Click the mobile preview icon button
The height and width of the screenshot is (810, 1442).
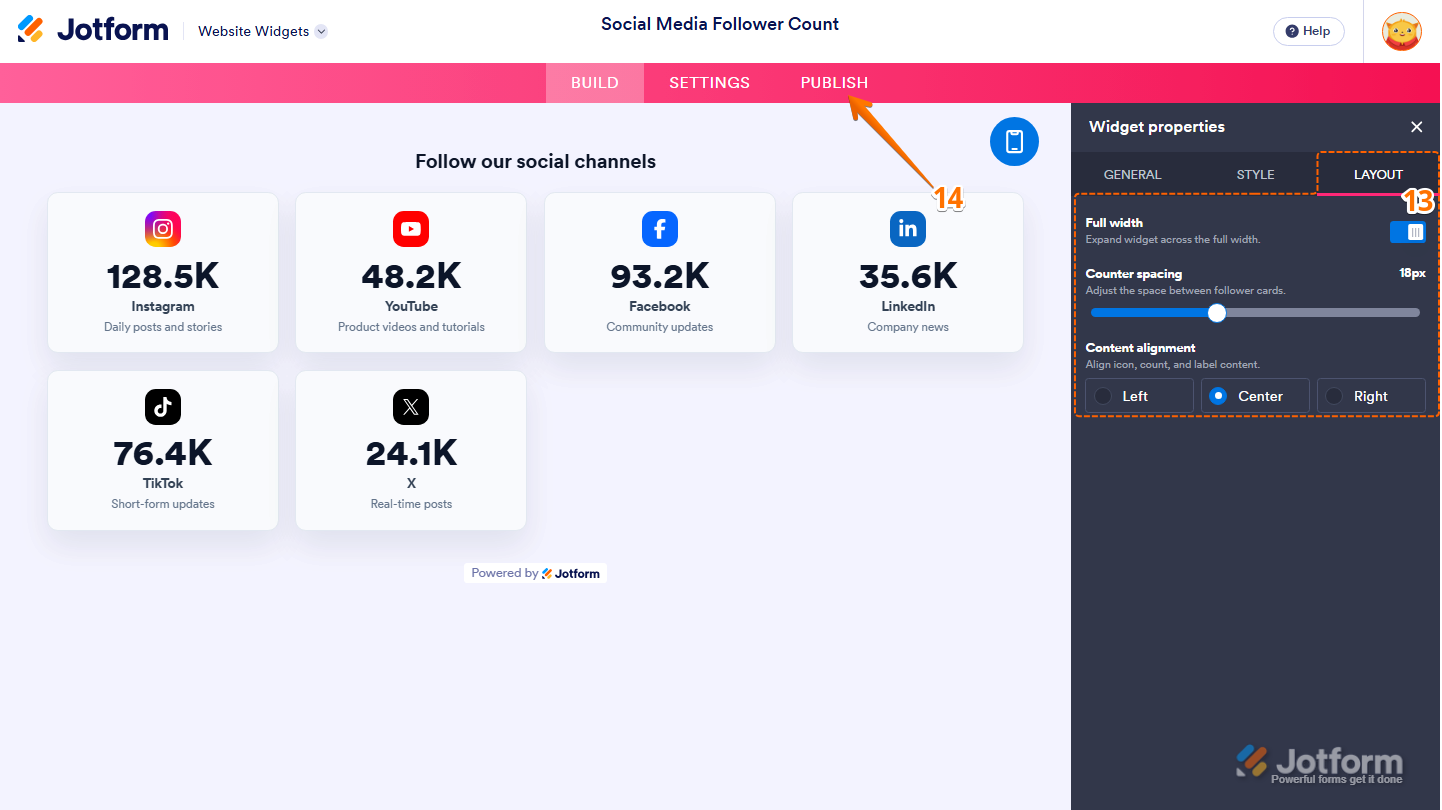tap(1014, 141)
